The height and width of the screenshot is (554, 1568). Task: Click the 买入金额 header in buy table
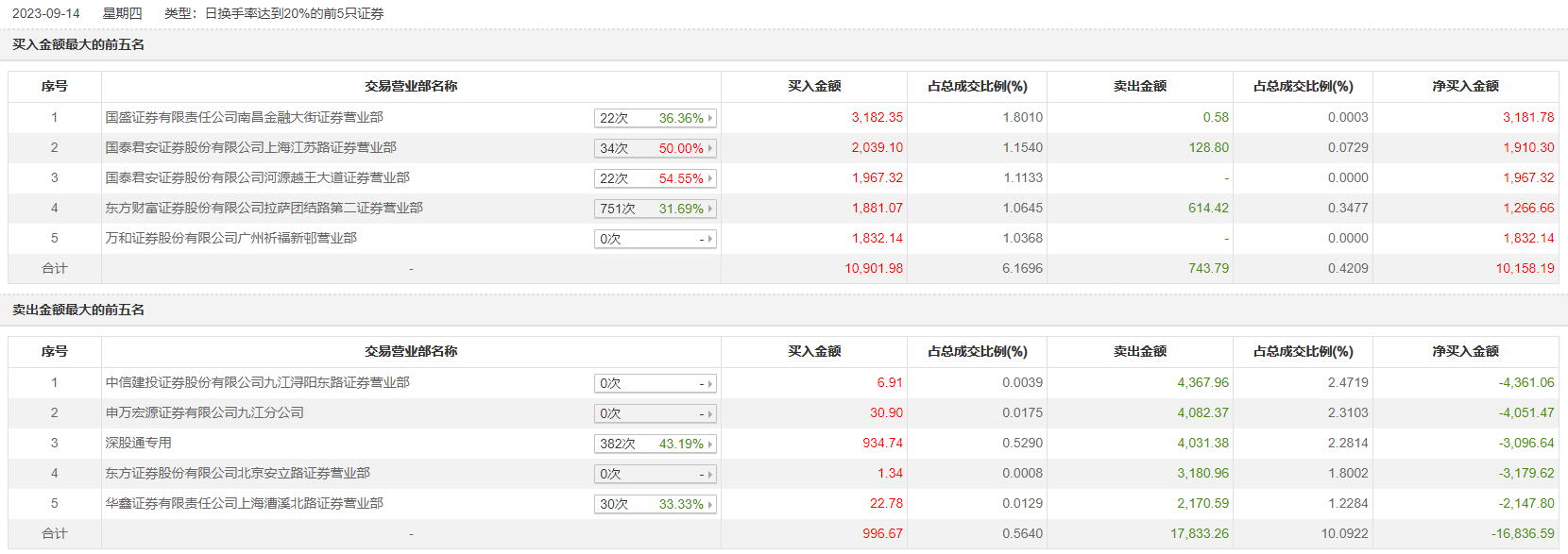[814, 86]
